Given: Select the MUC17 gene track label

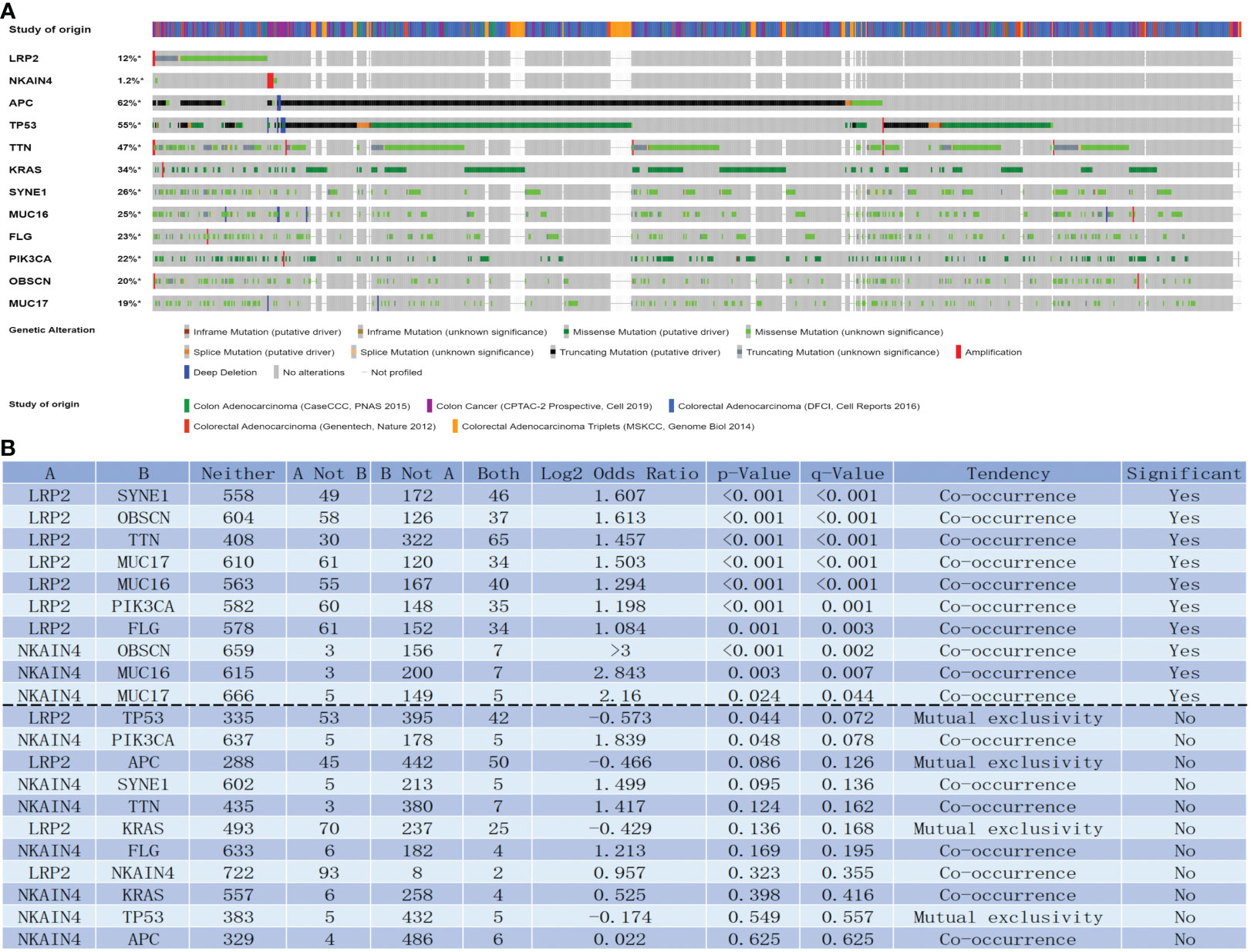Looking at the screenshot, I should pyautogui.click(x=29, y=305).
